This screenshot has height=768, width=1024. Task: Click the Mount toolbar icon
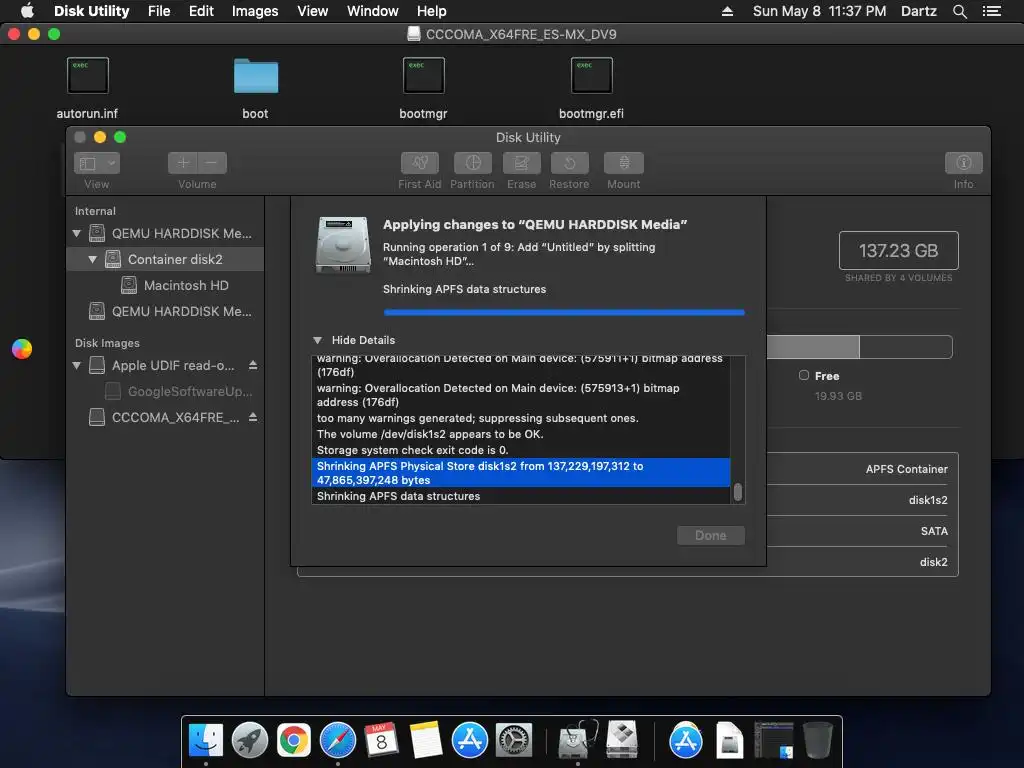point(624,163)
